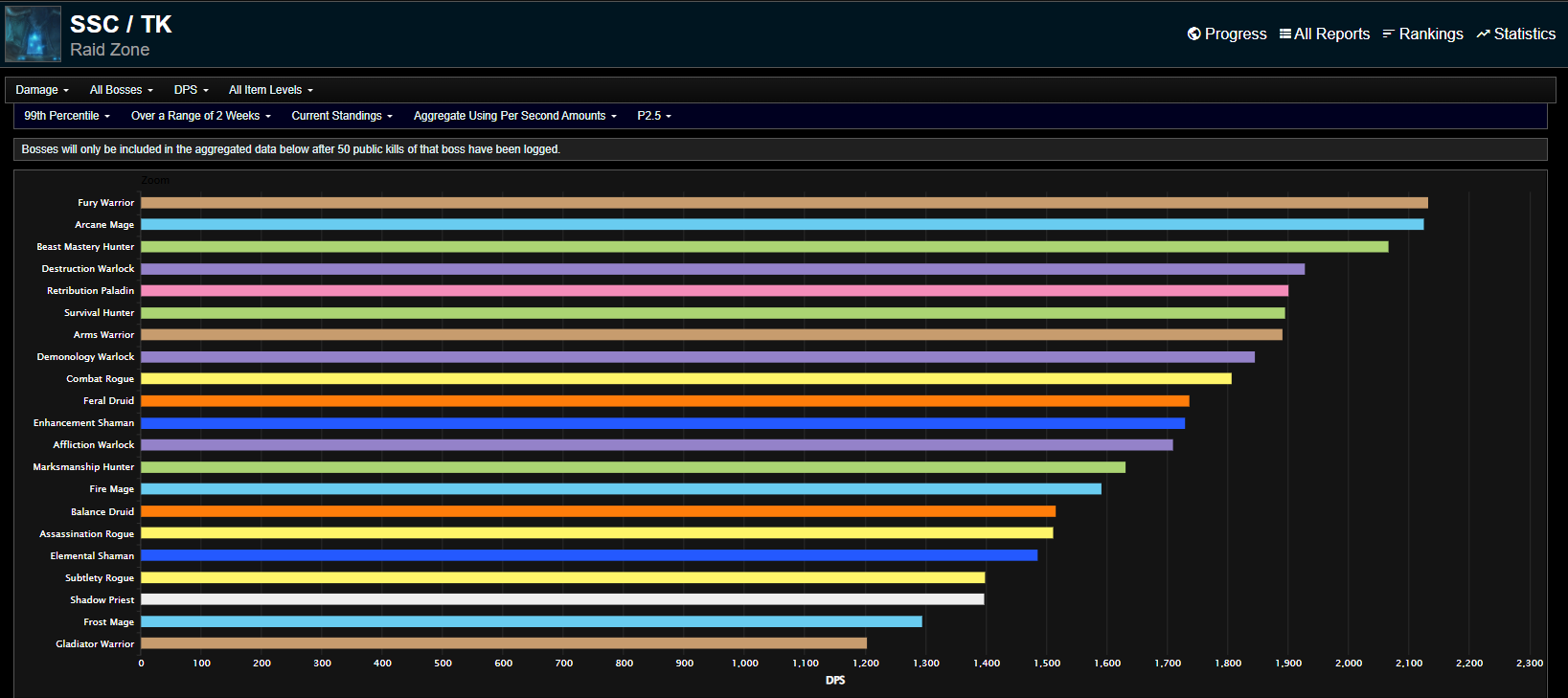Click the Enhancement Shaman bar

(663, 423)
